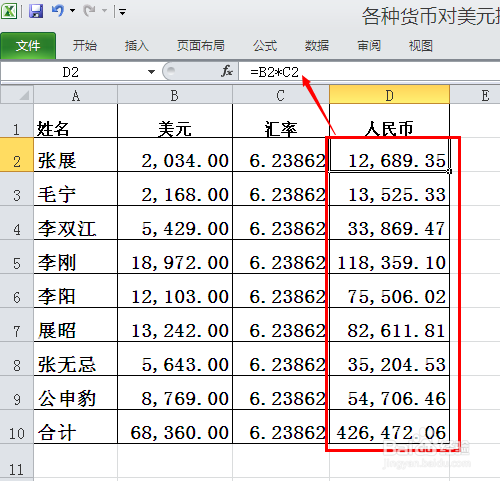Select the cell containing 公申豹

click(76, 393)
